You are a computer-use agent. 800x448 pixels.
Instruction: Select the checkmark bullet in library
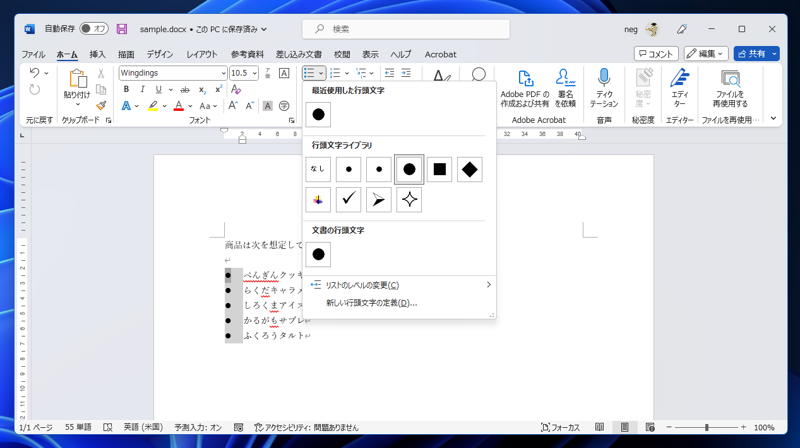[348, 200]
